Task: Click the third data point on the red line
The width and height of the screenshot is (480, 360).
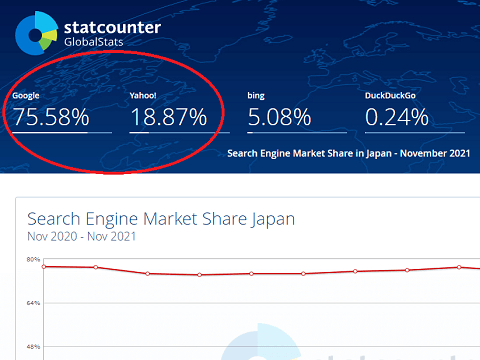Action: click(x=148, y=274)
